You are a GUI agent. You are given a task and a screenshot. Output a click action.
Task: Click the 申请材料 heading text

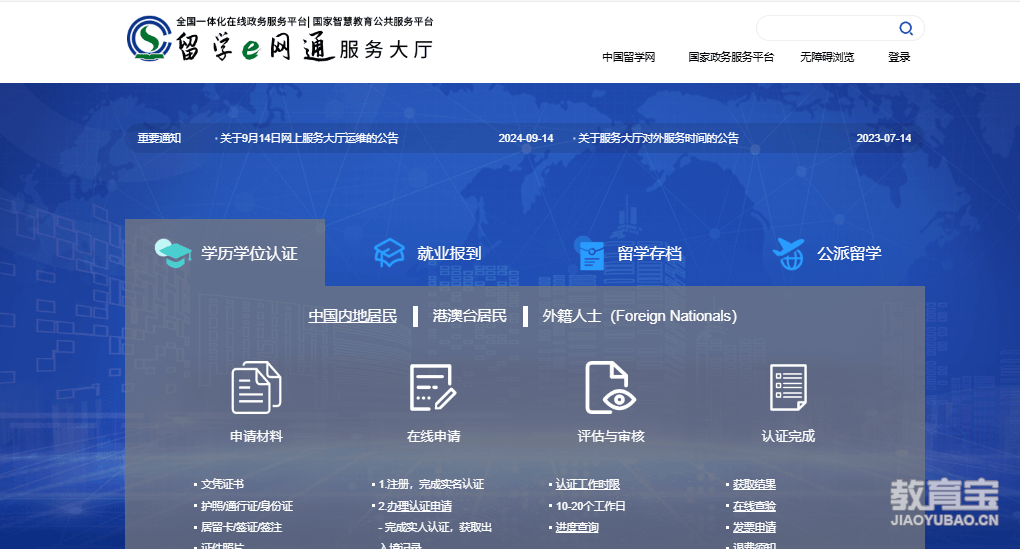256,436
